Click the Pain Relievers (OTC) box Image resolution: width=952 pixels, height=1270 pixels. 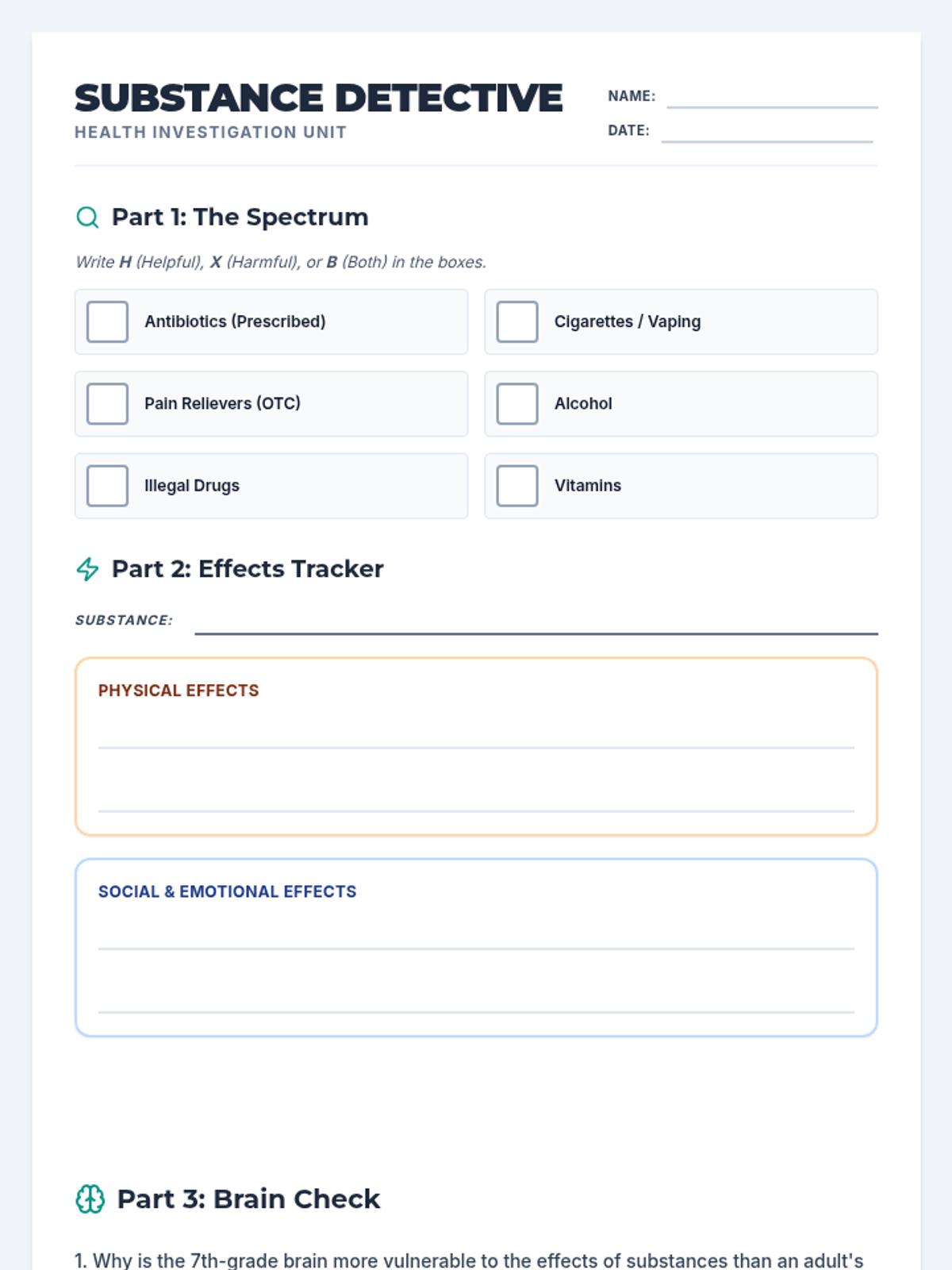(107, 403)
